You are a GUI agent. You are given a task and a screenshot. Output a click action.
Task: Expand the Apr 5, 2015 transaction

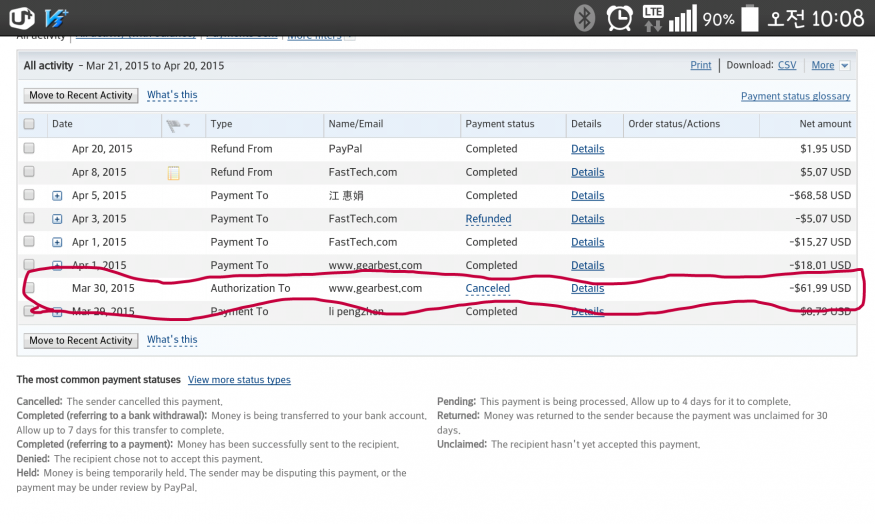57,196
